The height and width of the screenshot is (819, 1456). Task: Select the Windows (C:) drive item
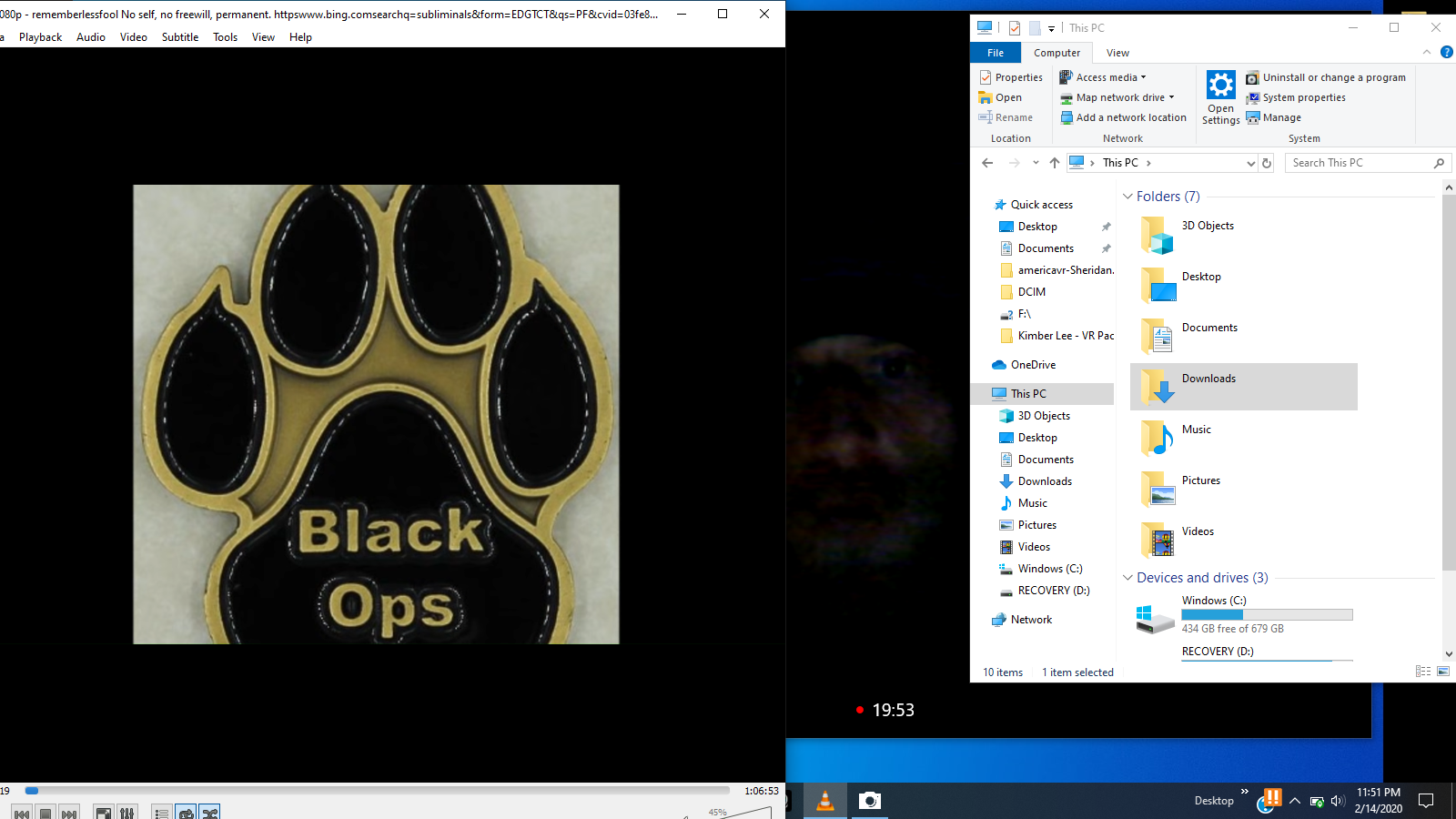point(1243,615)
